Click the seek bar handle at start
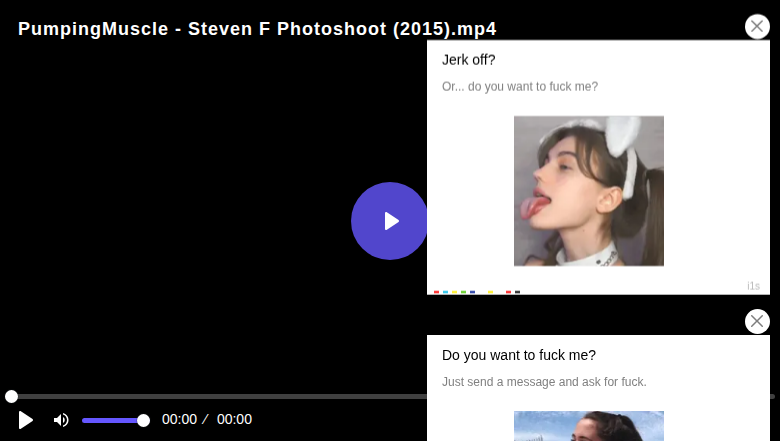The width and height of the screenshot is (780, 441). [11, 397]
